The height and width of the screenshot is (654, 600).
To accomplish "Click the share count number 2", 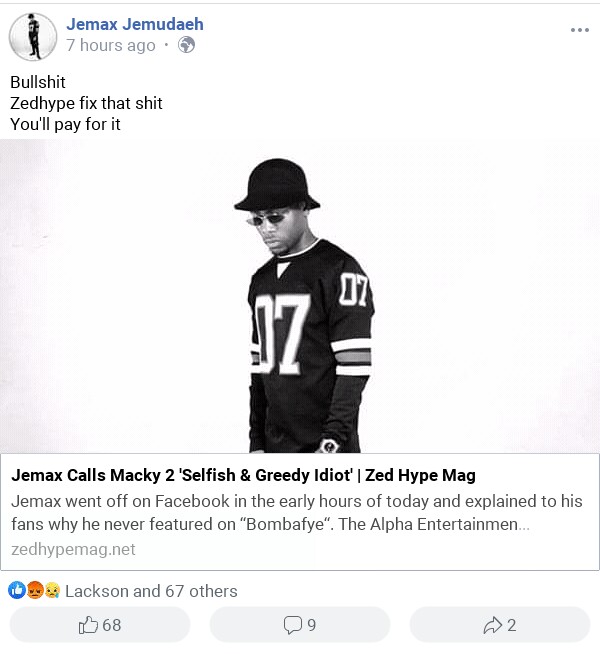I will (x=512, y=625).
